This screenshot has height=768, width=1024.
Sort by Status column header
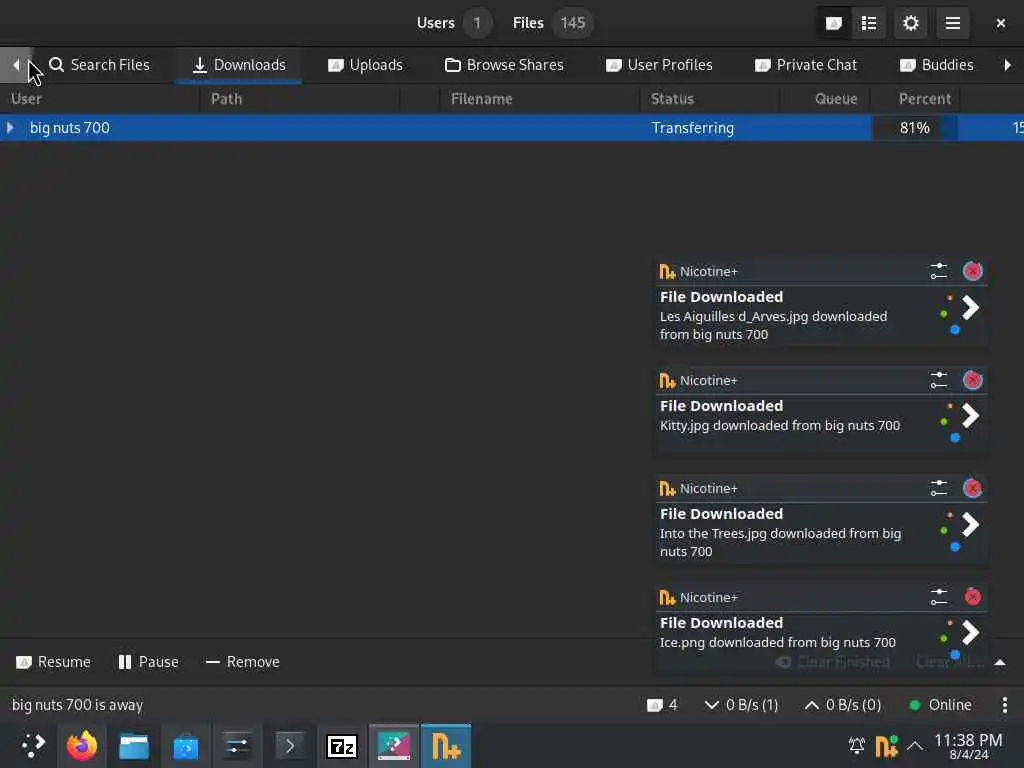(710, 99)
